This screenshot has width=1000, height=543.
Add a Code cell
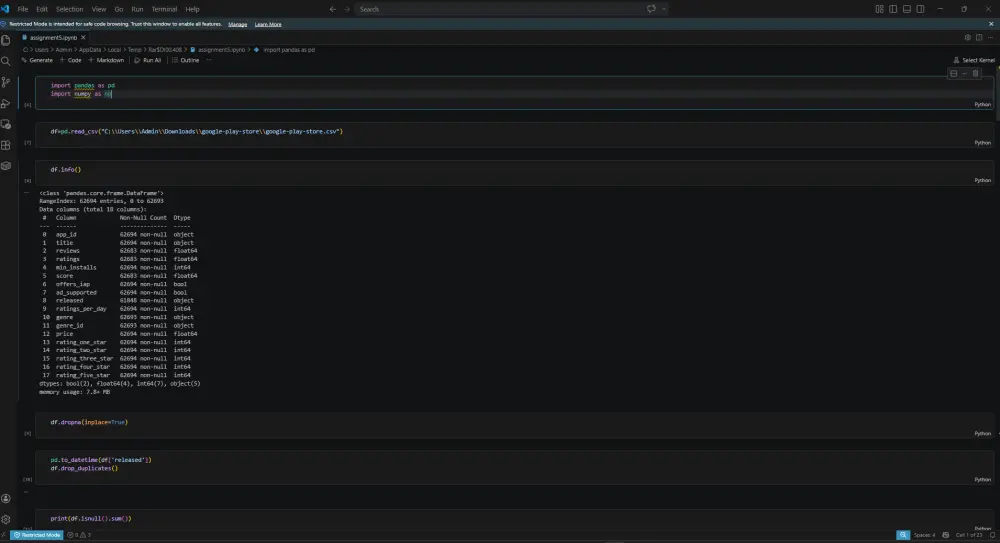(x=70, y=60)
